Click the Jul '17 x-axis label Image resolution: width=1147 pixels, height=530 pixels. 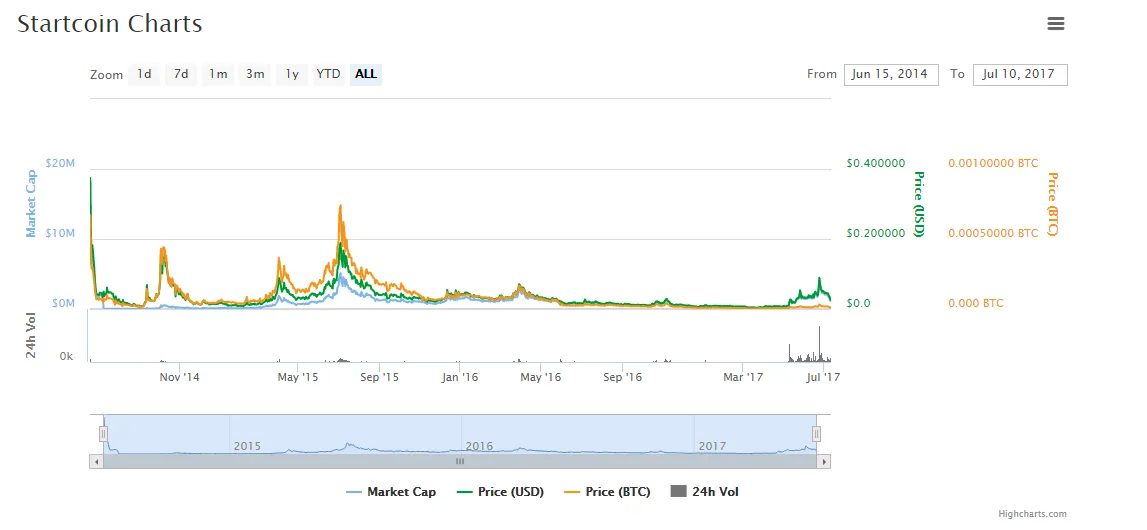824,377
